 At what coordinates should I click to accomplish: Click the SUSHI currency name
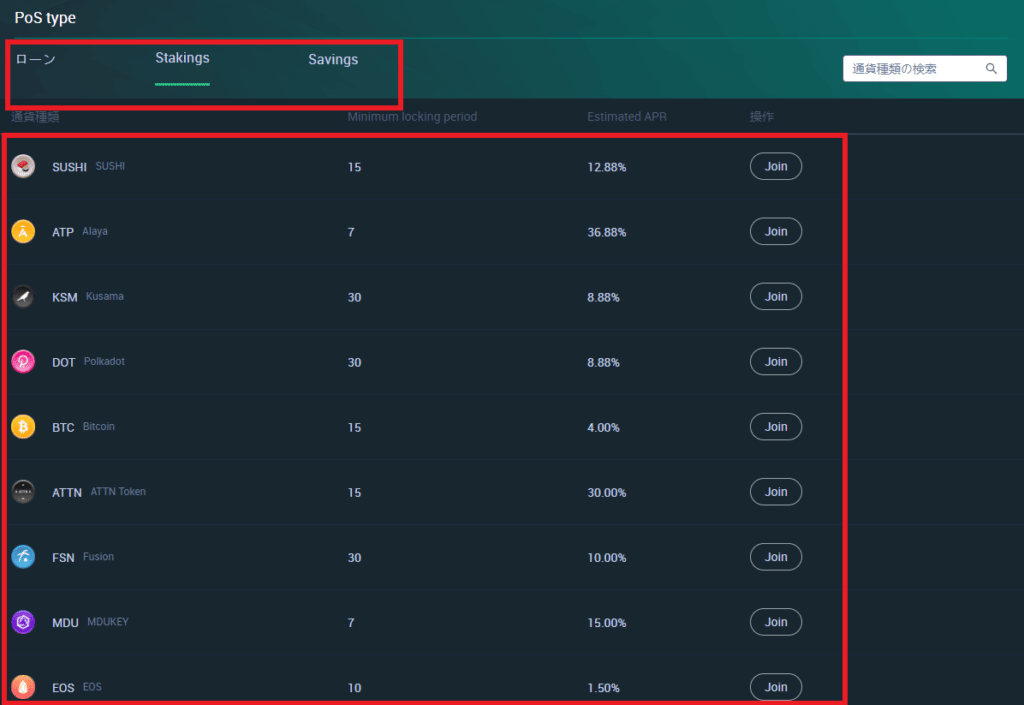[69, 167]
